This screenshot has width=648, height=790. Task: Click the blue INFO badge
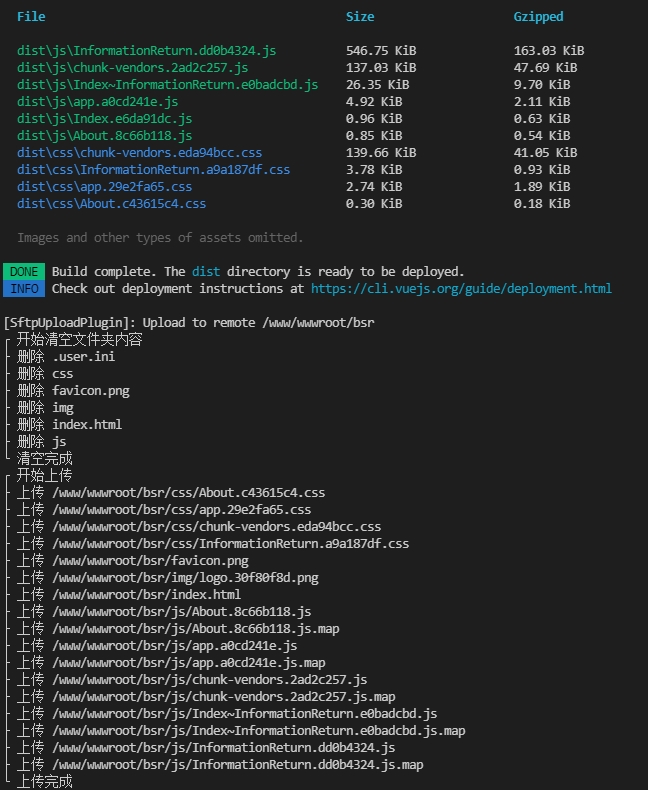[24, 288]
